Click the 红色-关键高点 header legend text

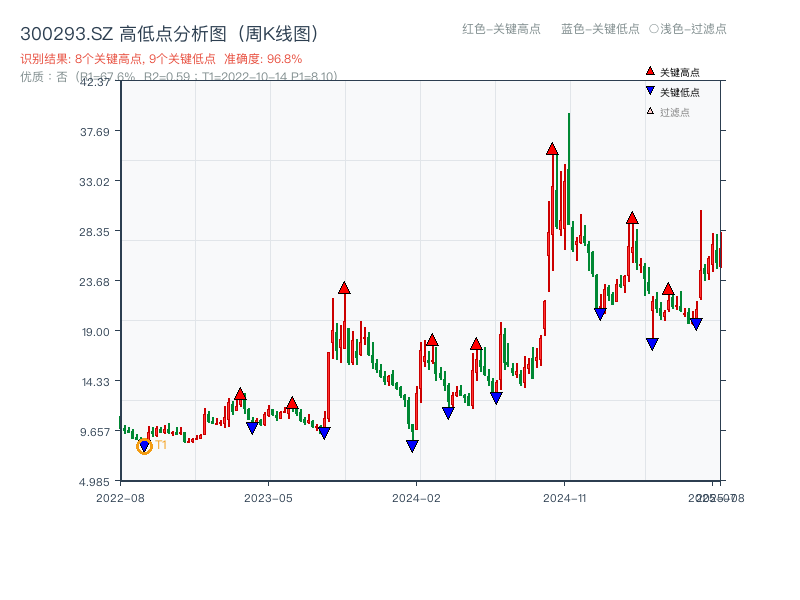click(502, 29)
